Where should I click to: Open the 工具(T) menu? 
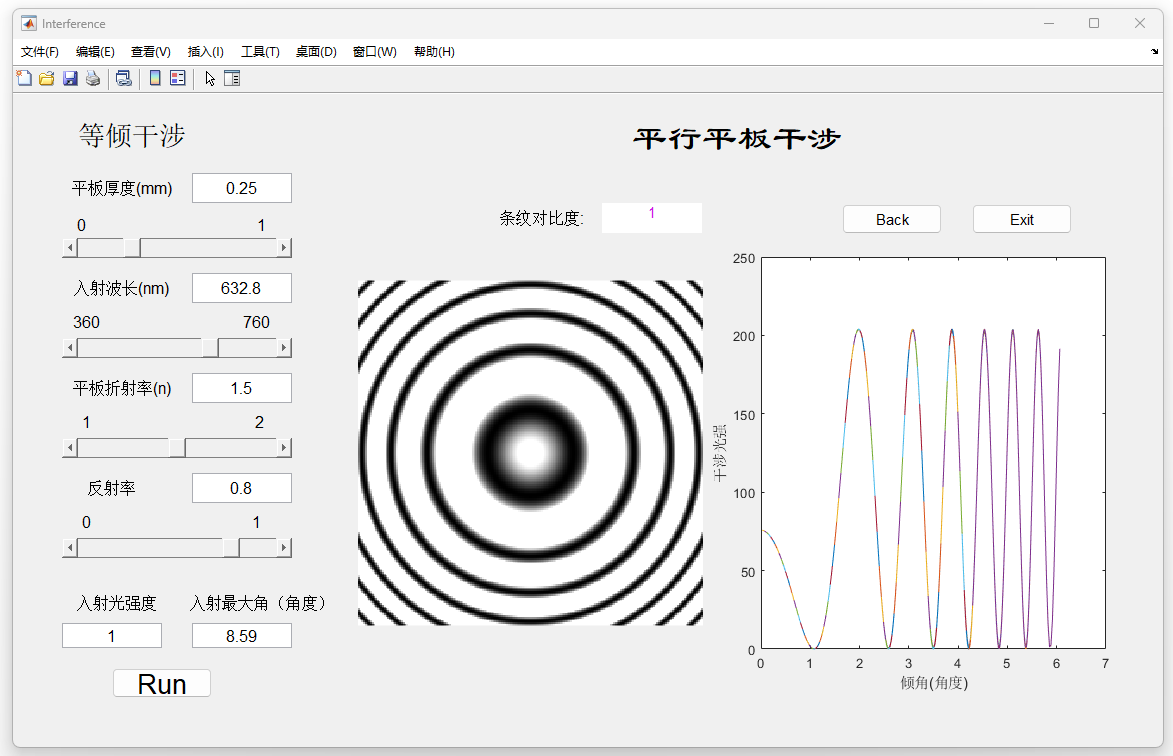pos(260,52)
